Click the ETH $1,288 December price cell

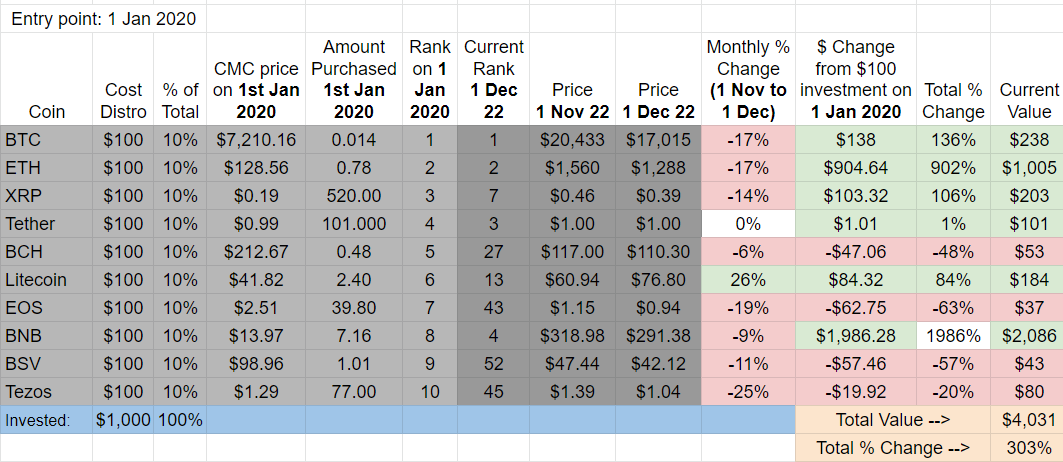coord(658,168)
